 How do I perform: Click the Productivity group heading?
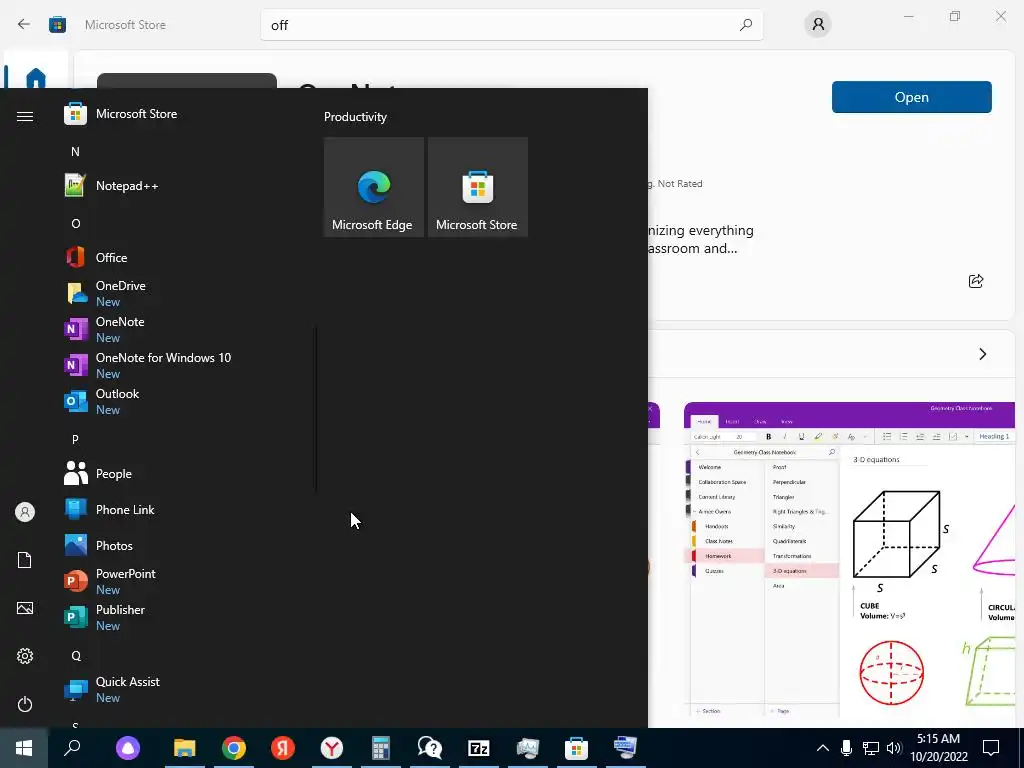coord(355,117)
